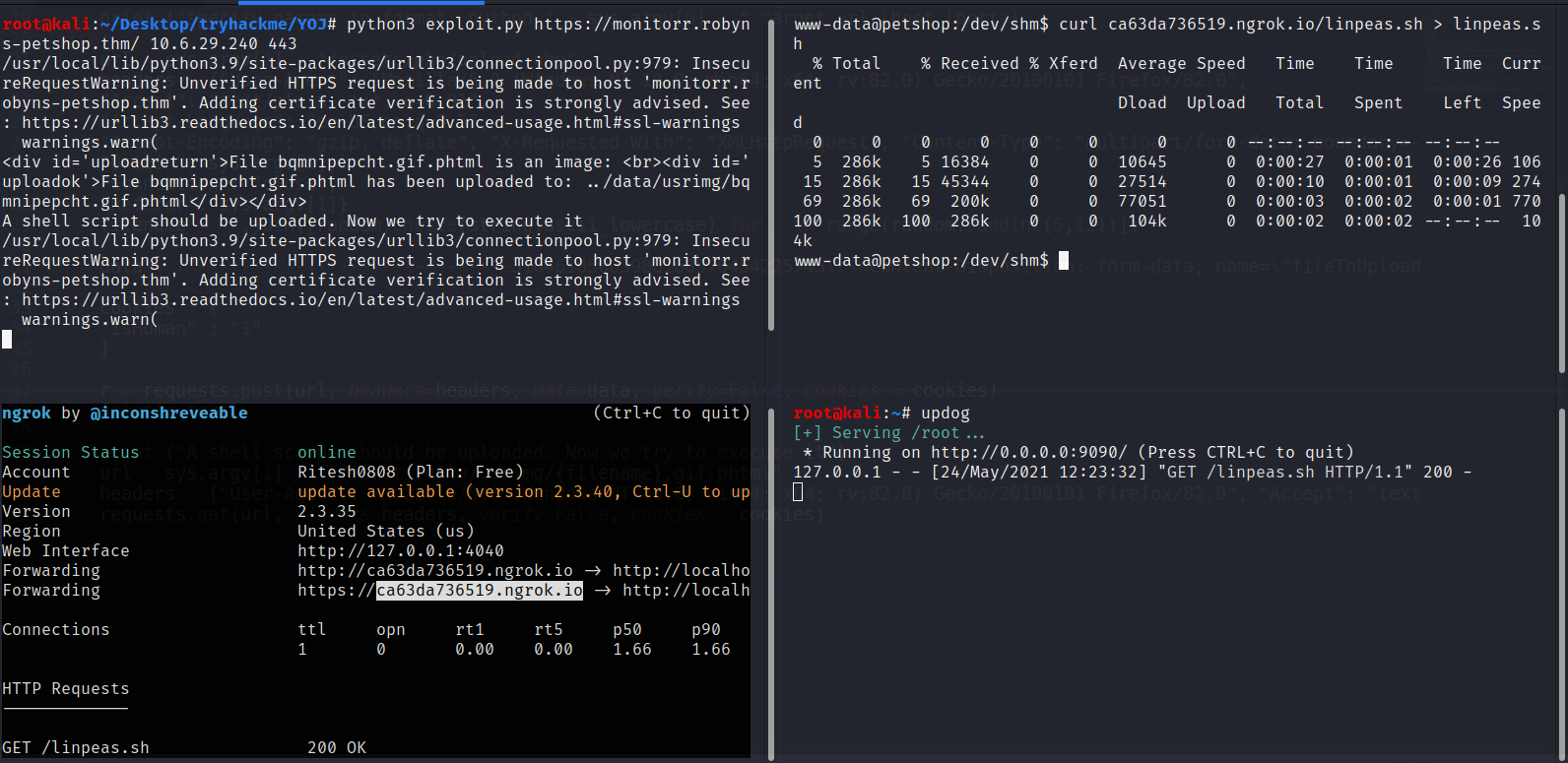Click the cursor block in the exploit pane
This screenshot has width=1568, height=763.
pos(7,339)
